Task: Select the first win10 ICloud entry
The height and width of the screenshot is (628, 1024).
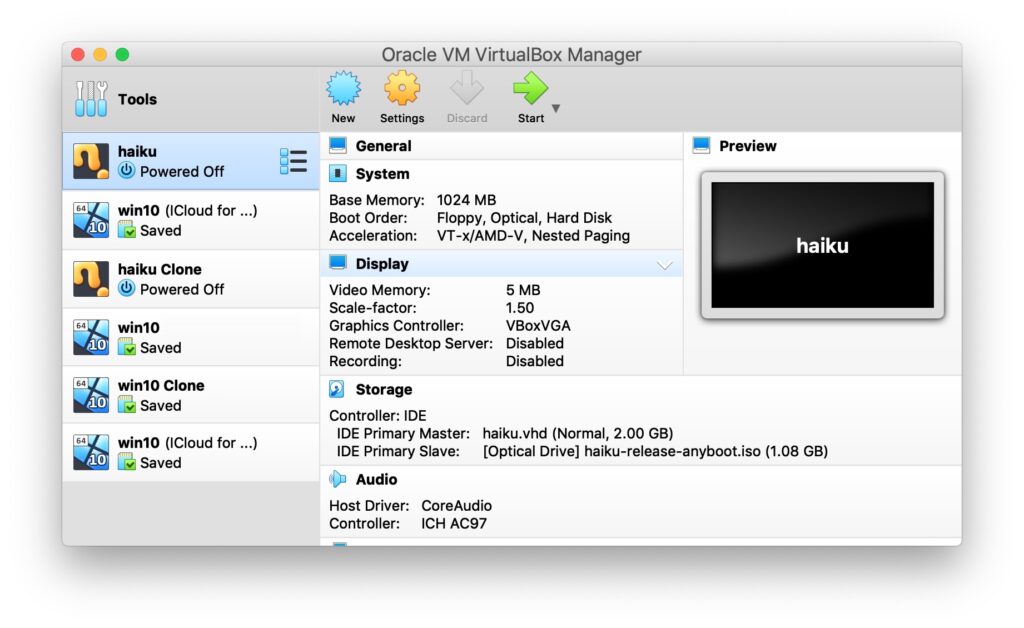Action: 180,220
